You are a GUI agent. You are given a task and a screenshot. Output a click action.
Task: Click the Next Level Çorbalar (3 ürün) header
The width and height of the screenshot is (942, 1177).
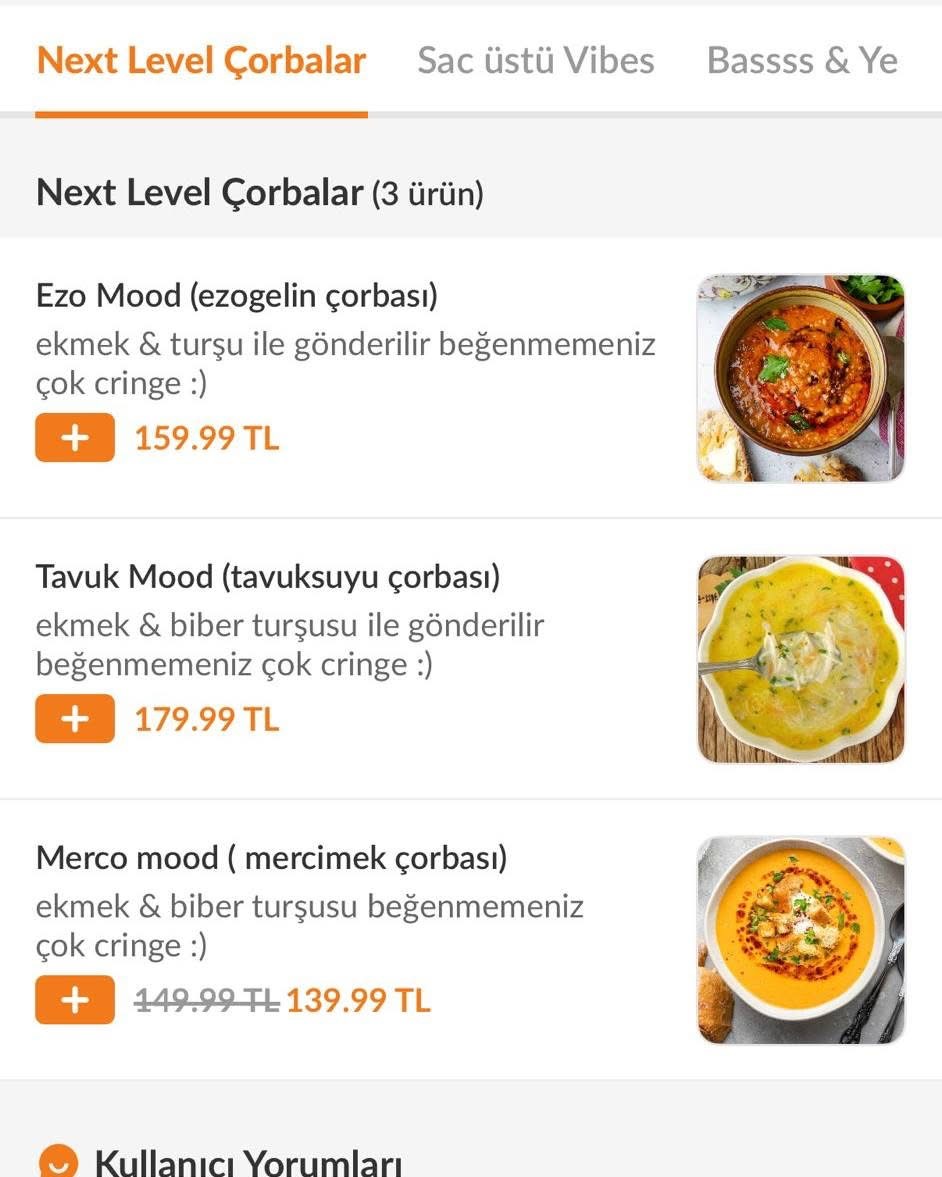(x=259, y=193)
